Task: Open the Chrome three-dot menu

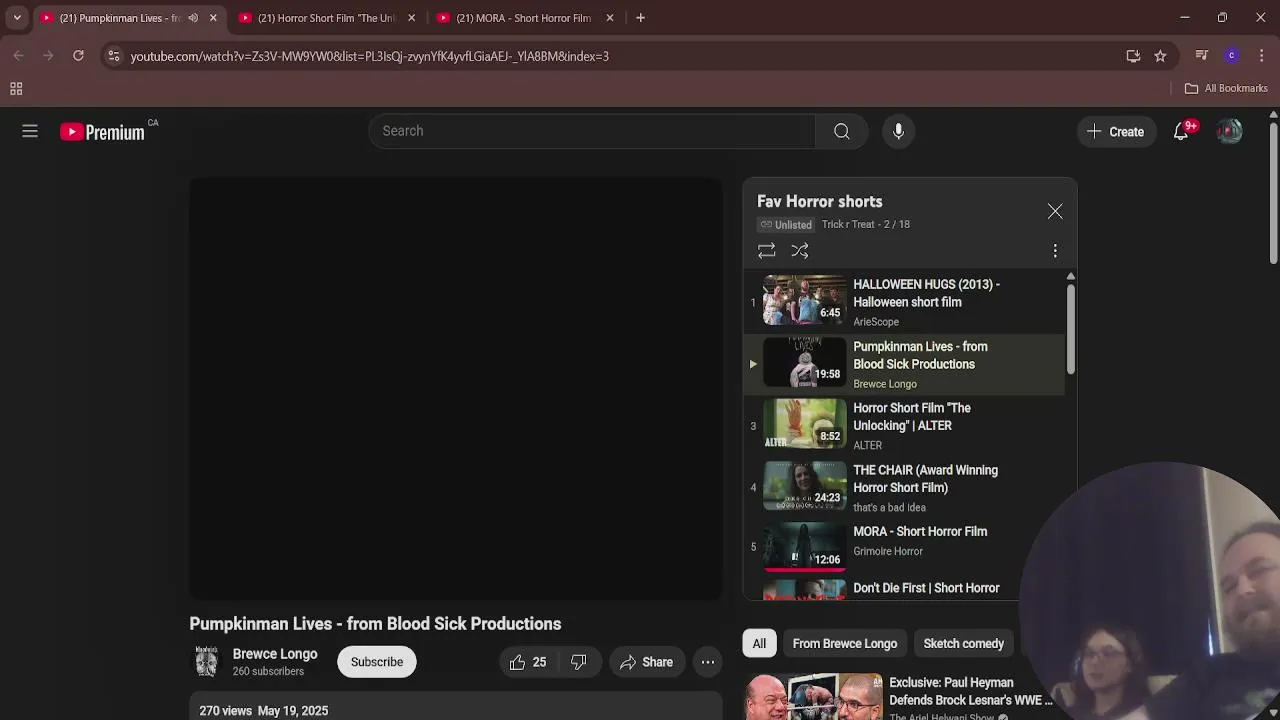Action: (1262, 56)
